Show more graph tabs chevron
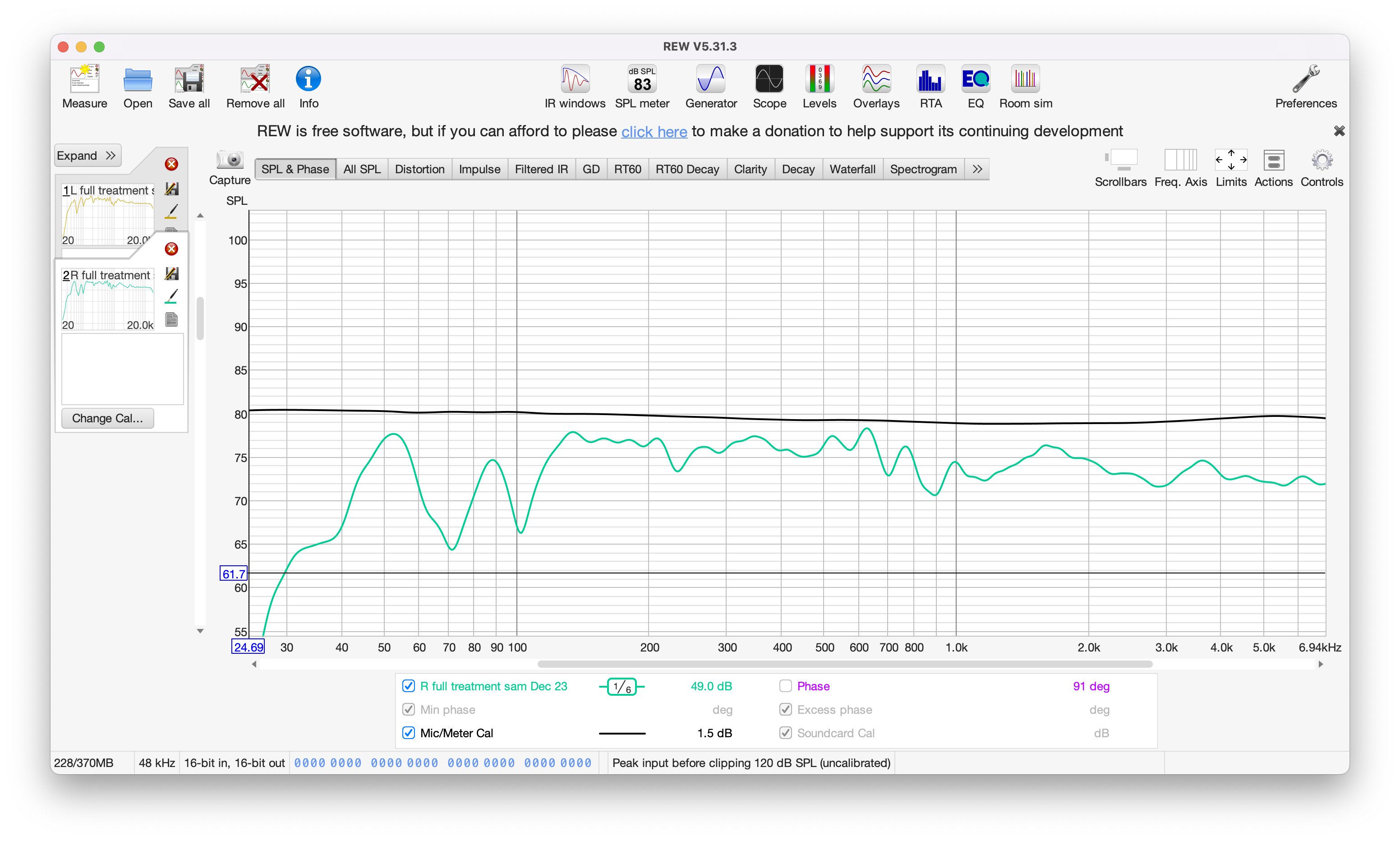This screenshot has width=1400, height=841. point(977,169)
